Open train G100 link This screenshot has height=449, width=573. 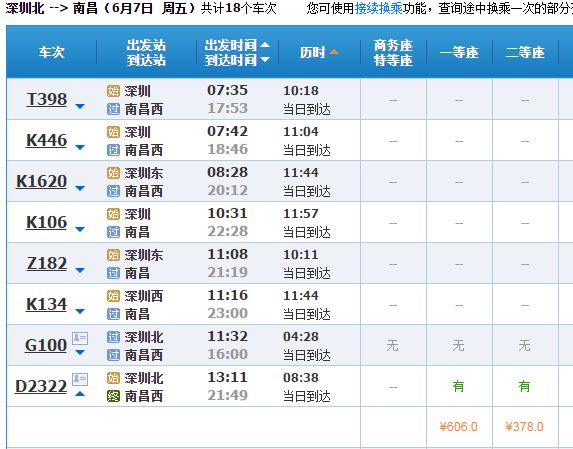[x=46, y=345]
